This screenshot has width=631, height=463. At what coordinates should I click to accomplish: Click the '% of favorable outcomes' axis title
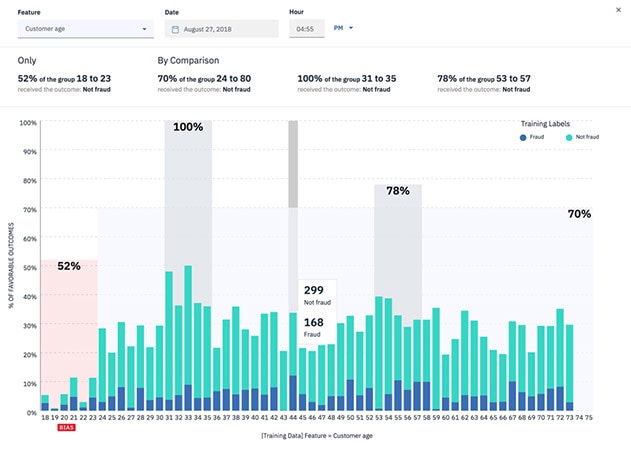pos(11,265)
